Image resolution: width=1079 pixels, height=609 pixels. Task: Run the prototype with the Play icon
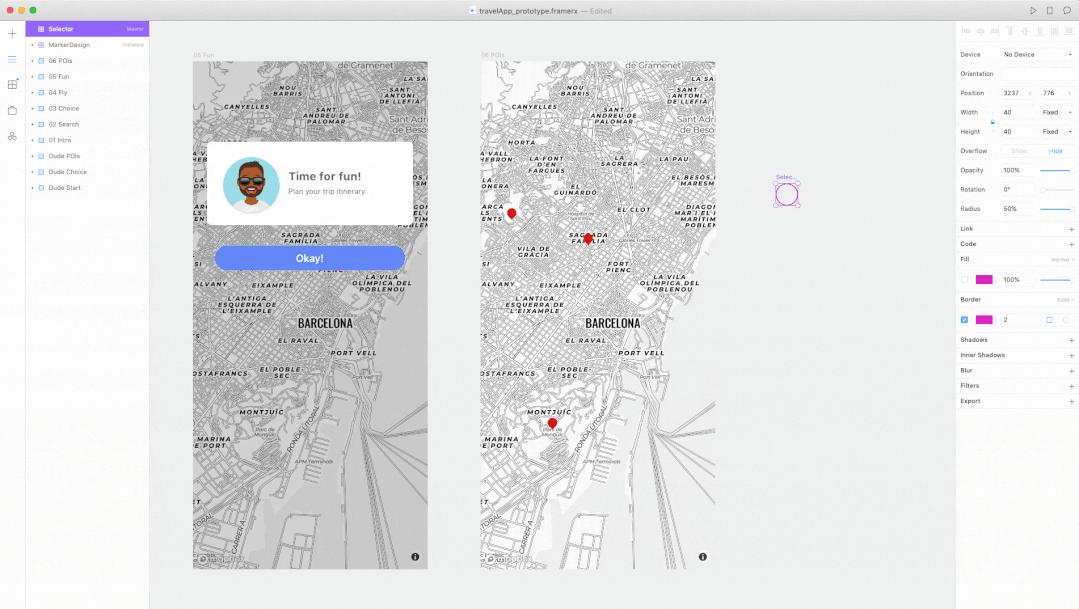[1033, 10]
